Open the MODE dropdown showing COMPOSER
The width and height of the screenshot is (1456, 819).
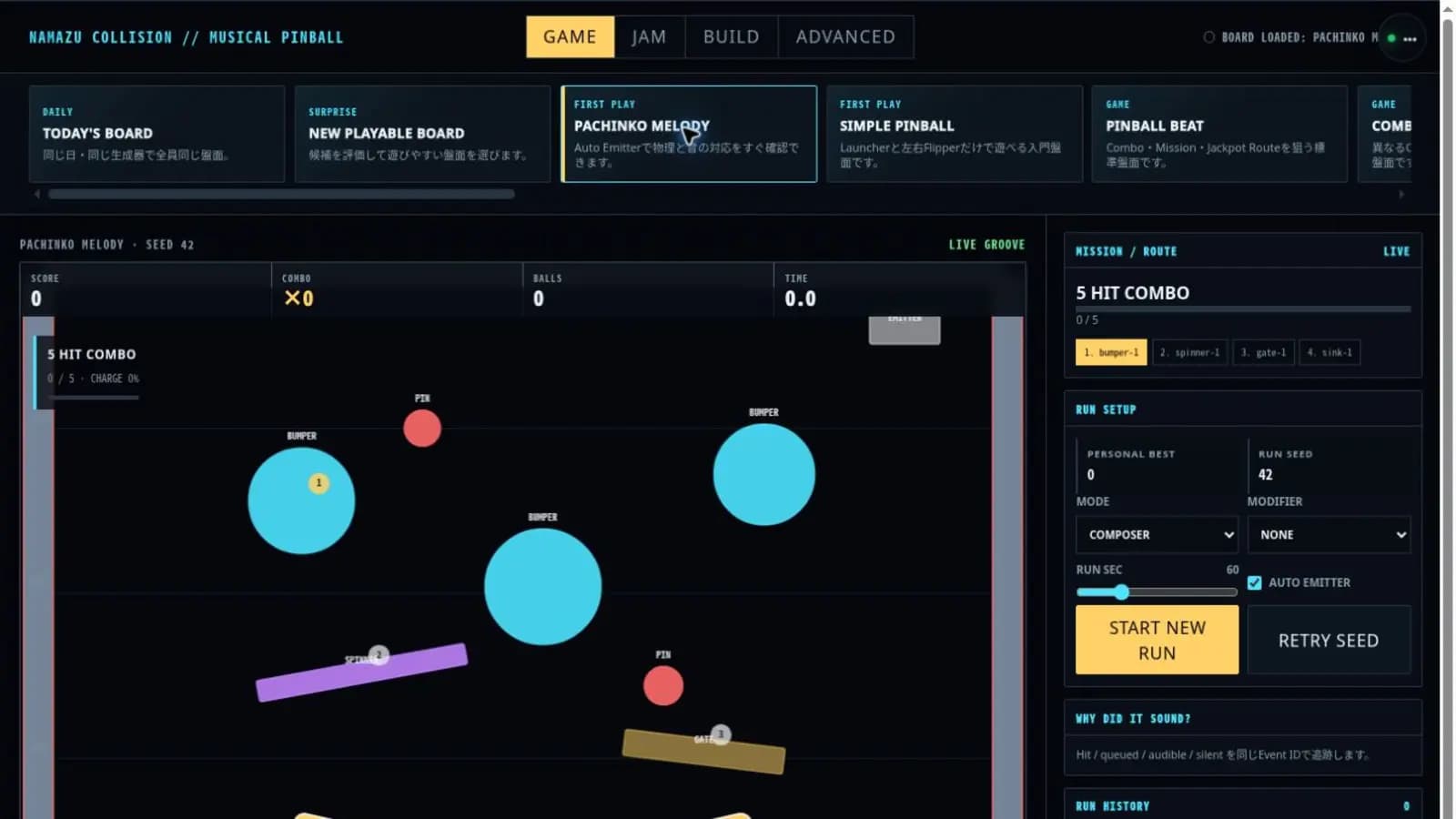[x=1157, y=534]
